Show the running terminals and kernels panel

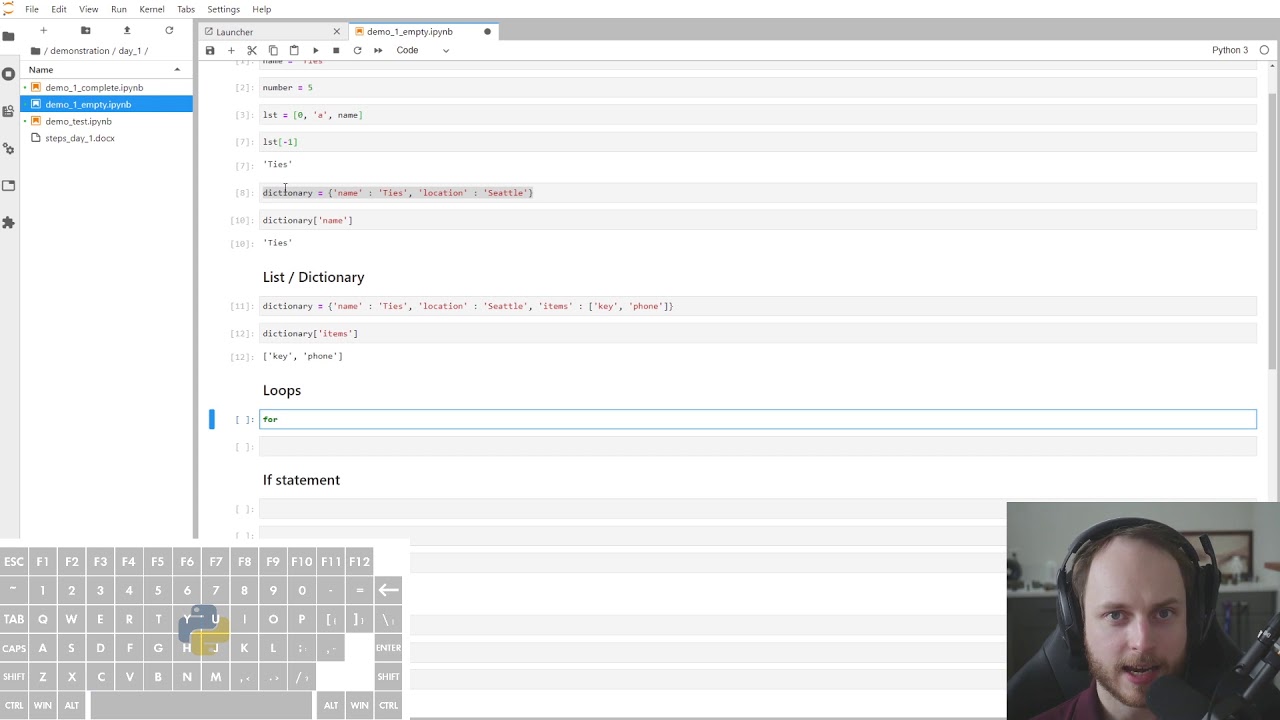9,74
